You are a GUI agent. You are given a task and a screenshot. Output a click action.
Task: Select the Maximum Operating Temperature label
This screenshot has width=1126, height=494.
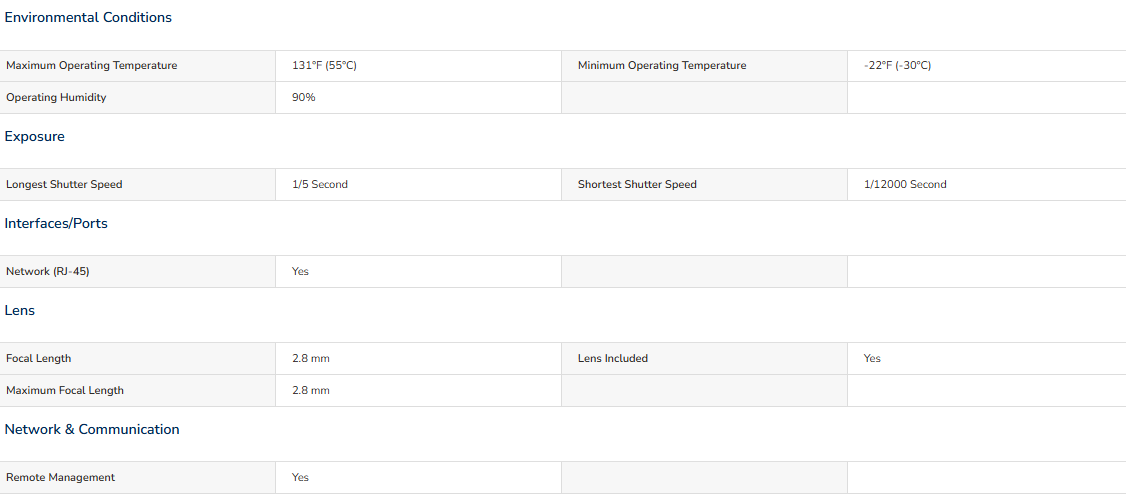click(x=91, y=66)
